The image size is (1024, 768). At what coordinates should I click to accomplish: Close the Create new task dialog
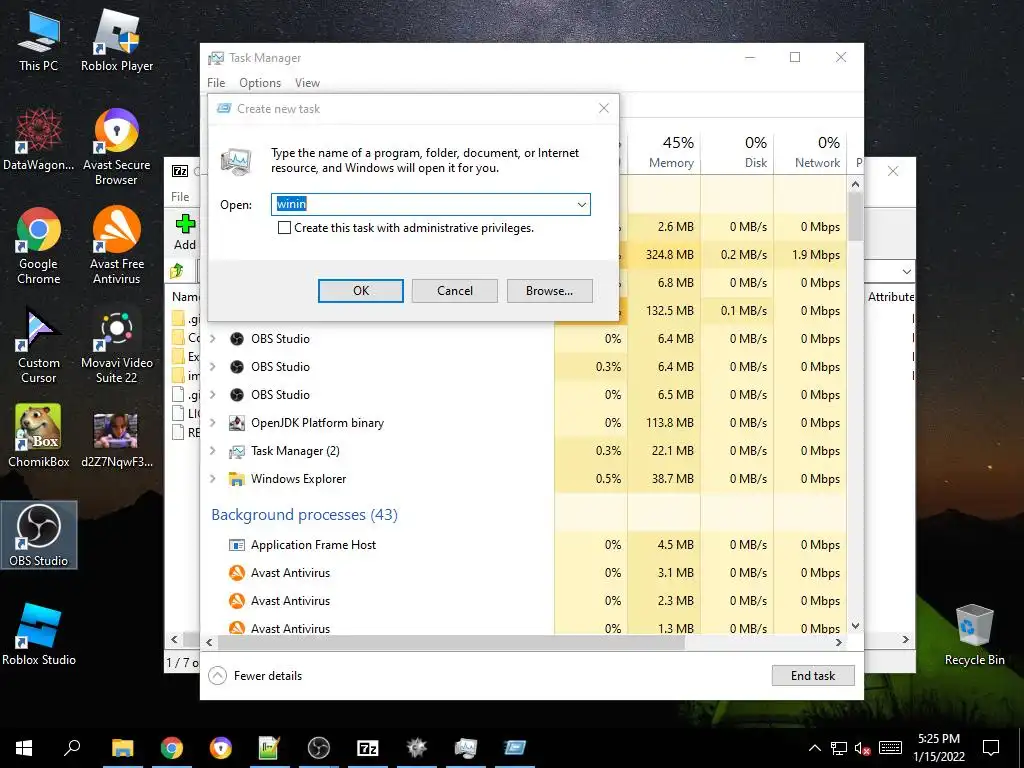[603, 108]
